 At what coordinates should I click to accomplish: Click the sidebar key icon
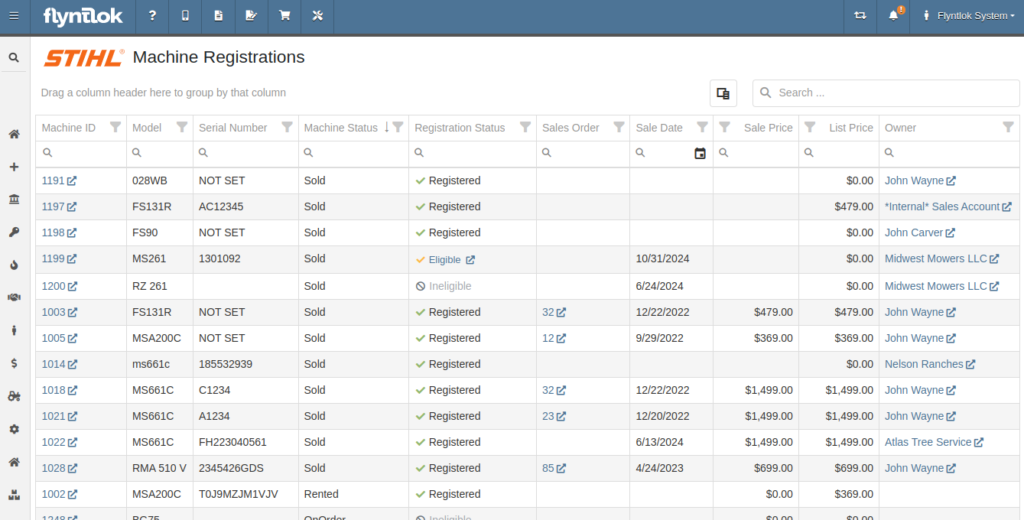point(14,232)
